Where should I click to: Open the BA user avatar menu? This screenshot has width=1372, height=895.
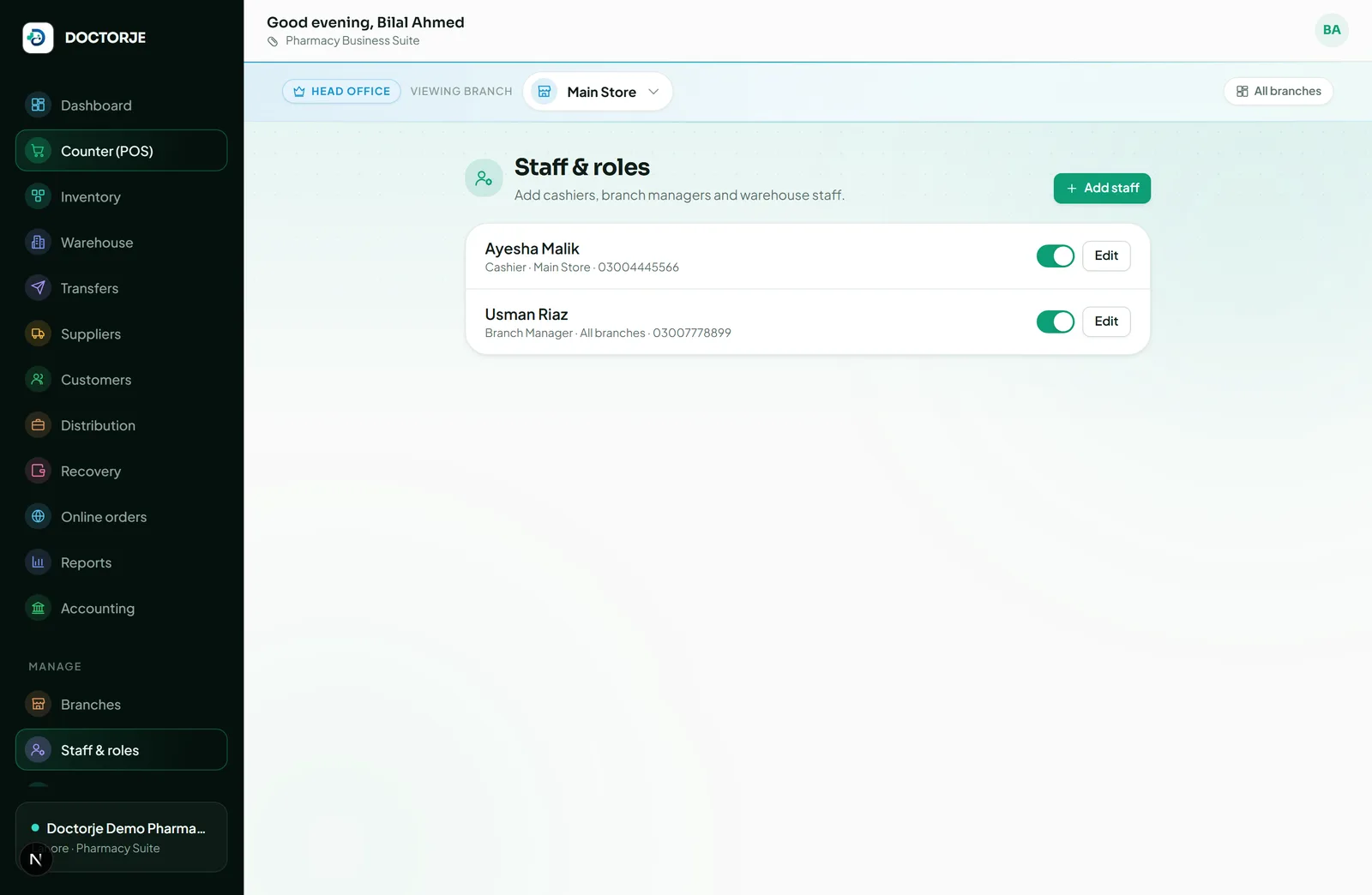[1331, 30]
